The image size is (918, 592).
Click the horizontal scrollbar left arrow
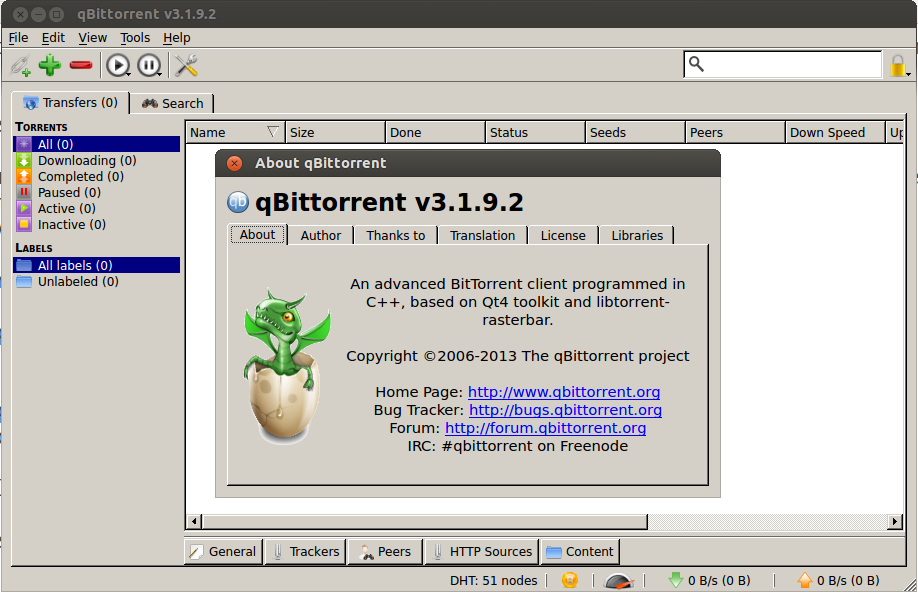pyautogui.click(x=194, y=521)
